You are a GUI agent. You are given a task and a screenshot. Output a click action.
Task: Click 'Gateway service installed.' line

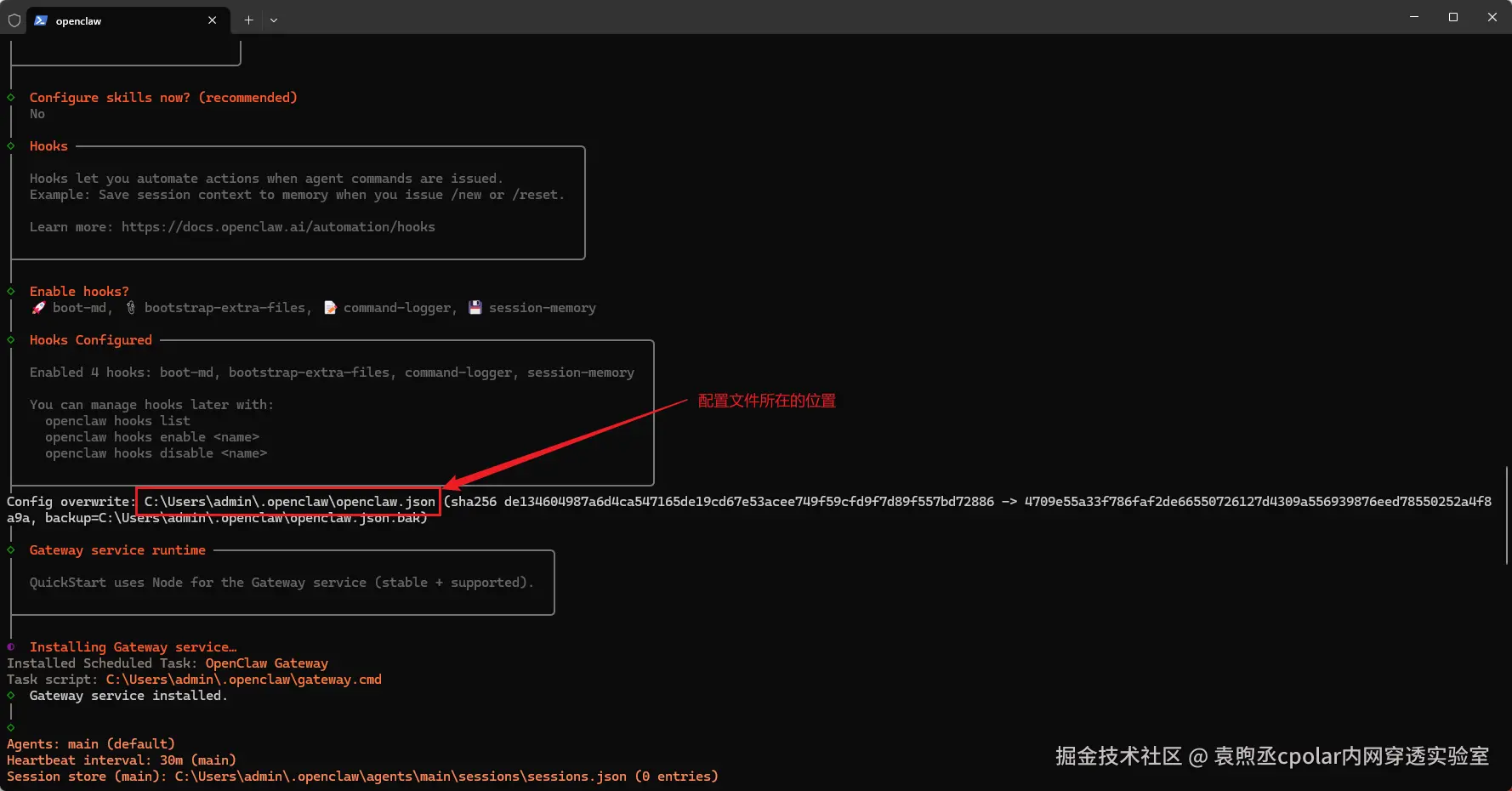pyautogui.click(x=128, y=696)
